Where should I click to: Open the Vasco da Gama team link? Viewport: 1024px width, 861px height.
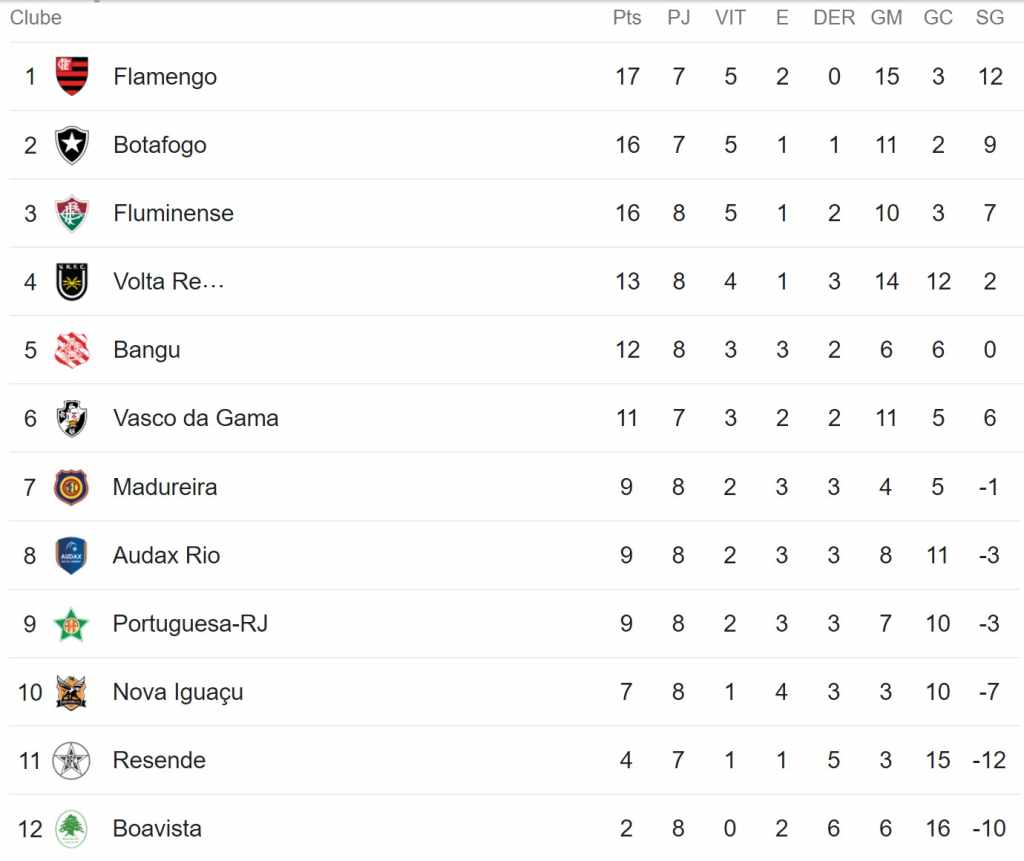point(196,418)
